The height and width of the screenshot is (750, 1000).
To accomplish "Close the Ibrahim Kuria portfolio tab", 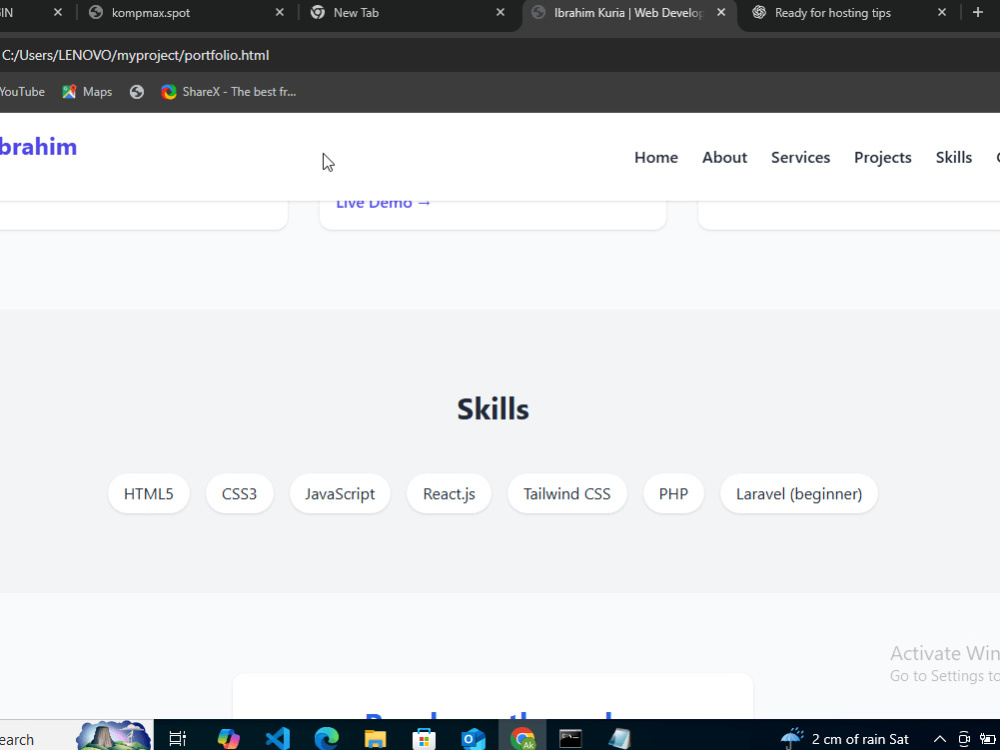I will coord(721,13).
